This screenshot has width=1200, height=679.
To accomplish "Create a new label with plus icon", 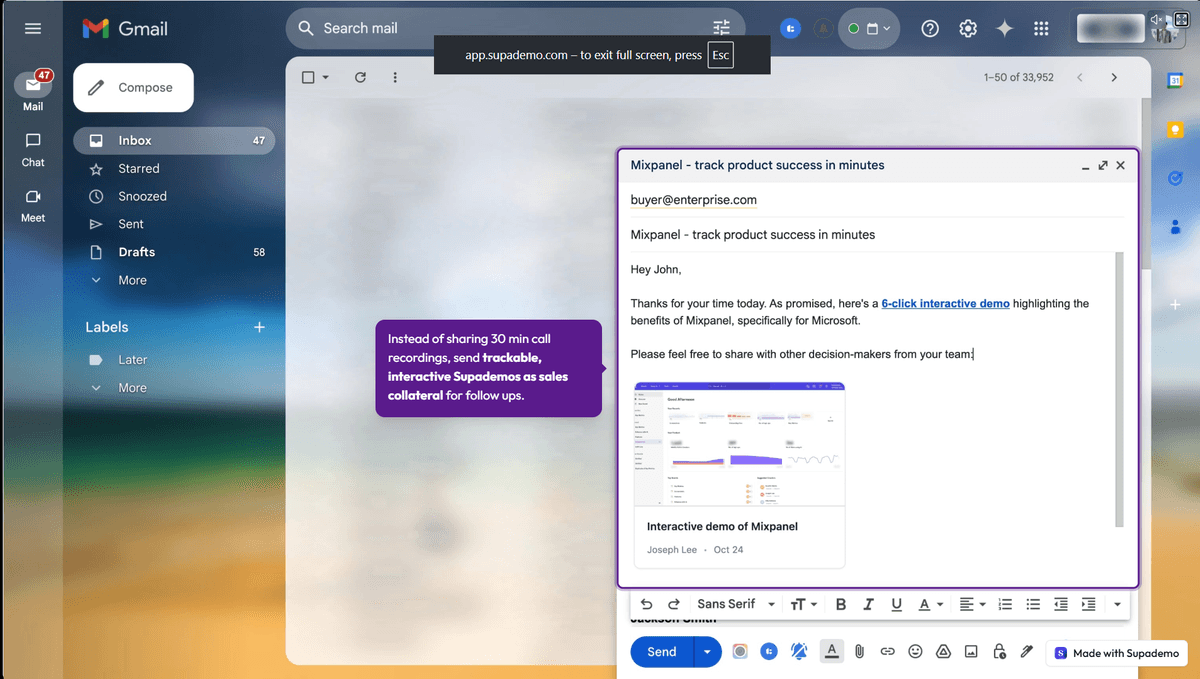I will 259,327.
